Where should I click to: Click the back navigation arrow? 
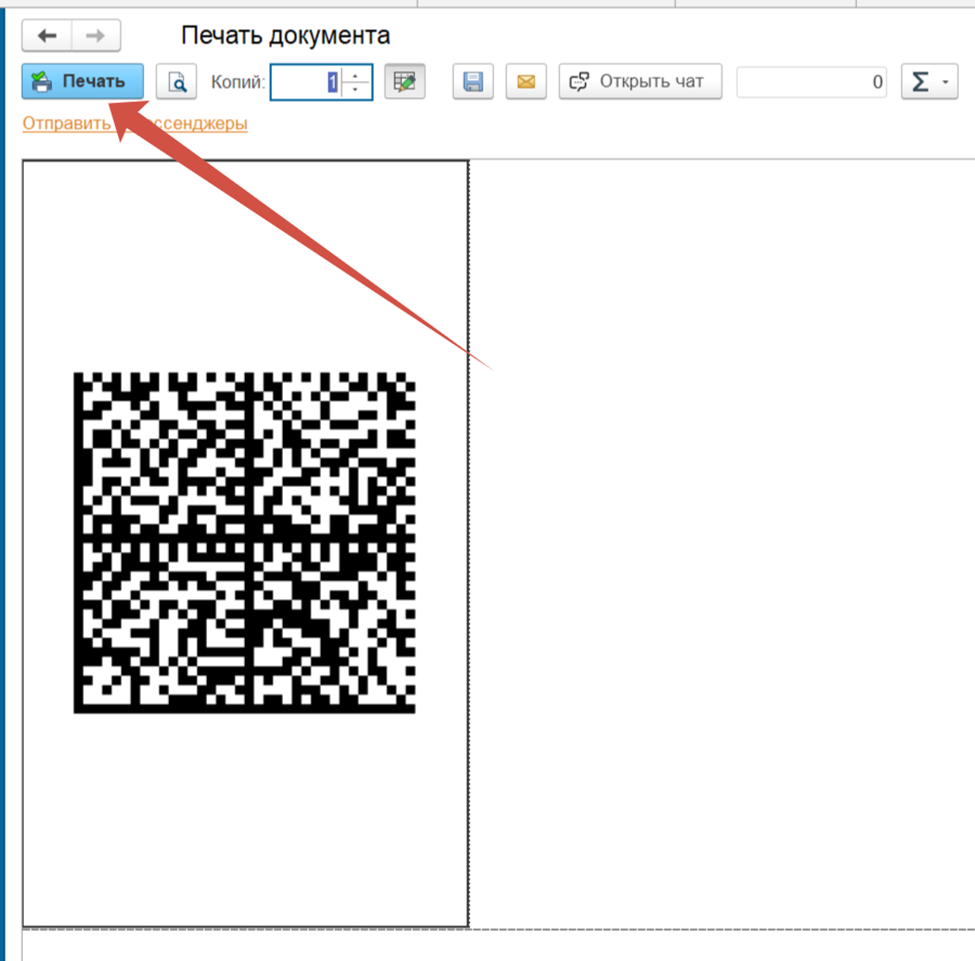(x=47, y=36)
